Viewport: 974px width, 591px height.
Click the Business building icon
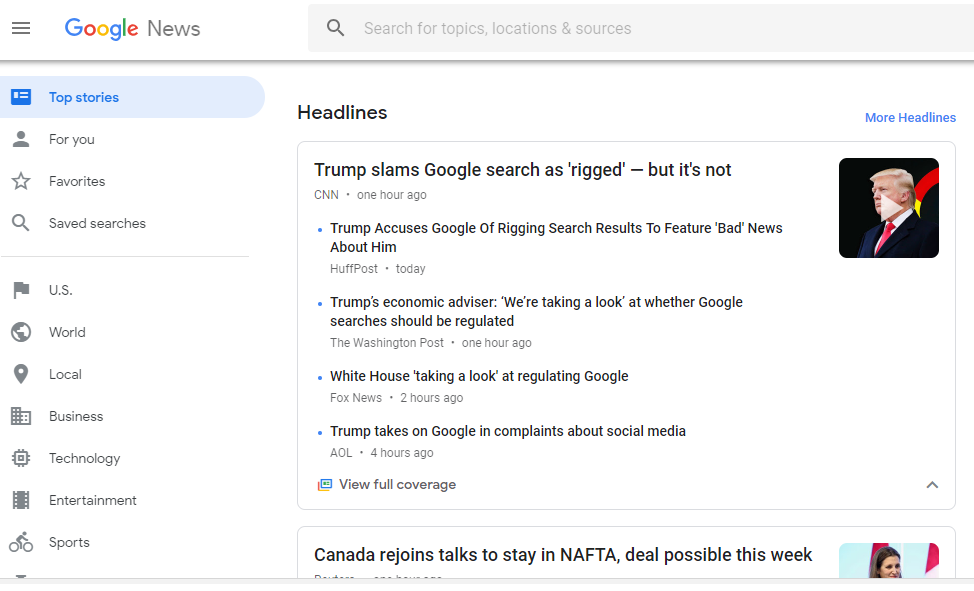tap(21, 416)
